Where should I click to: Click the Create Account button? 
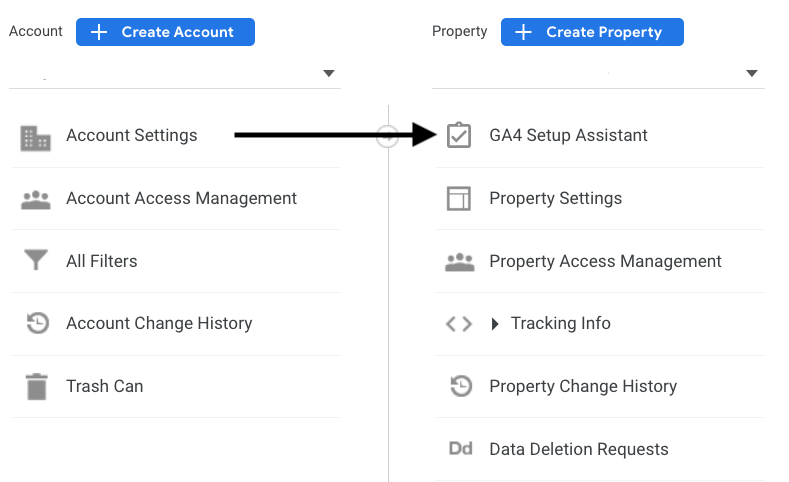(165, 32)
